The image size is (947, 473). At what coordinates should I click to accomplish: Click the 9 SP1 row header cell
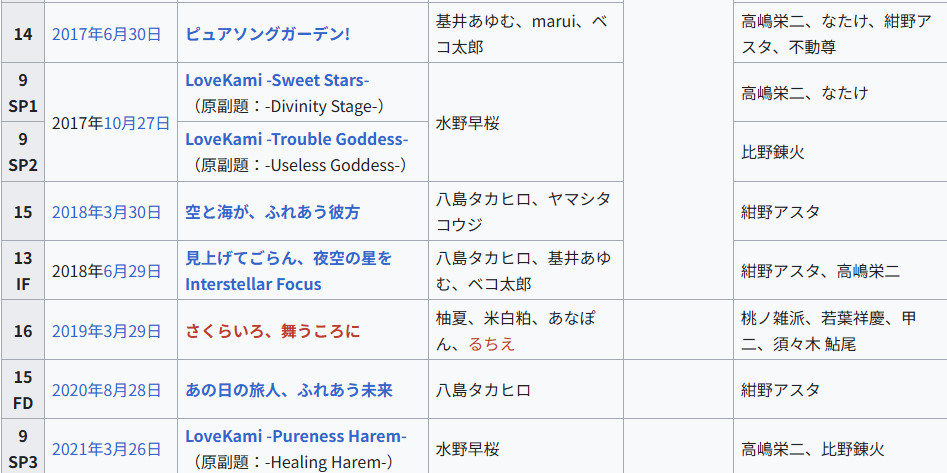click(x=23, y=92)
